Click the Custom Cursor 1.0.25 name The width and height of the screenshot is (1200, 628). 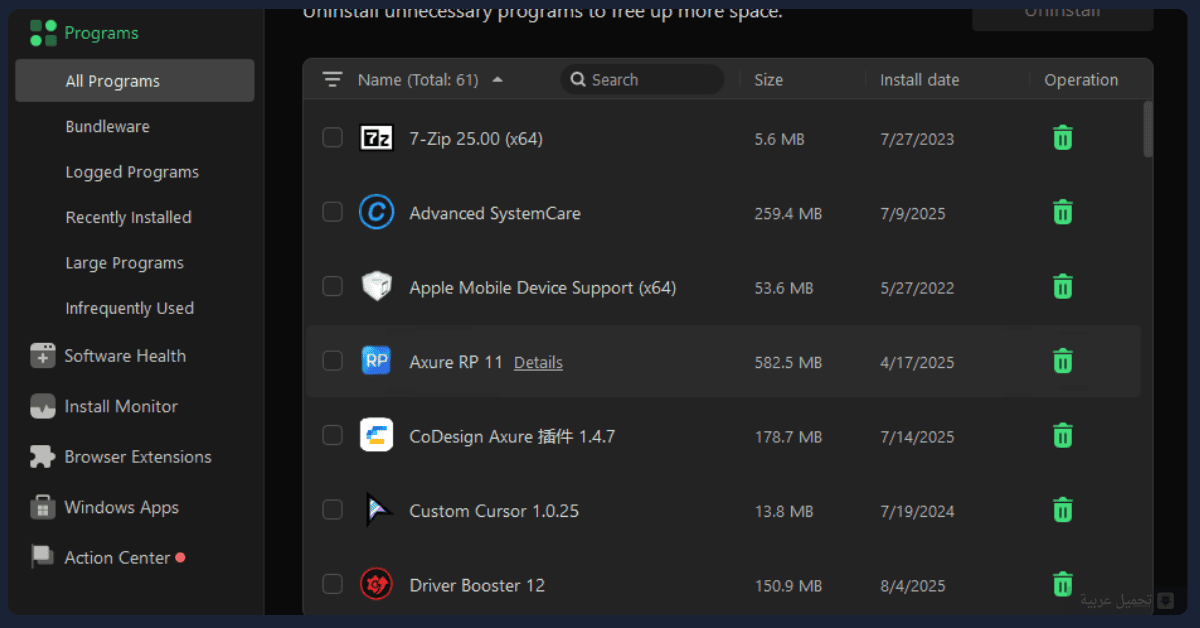(x=494, y=511)
